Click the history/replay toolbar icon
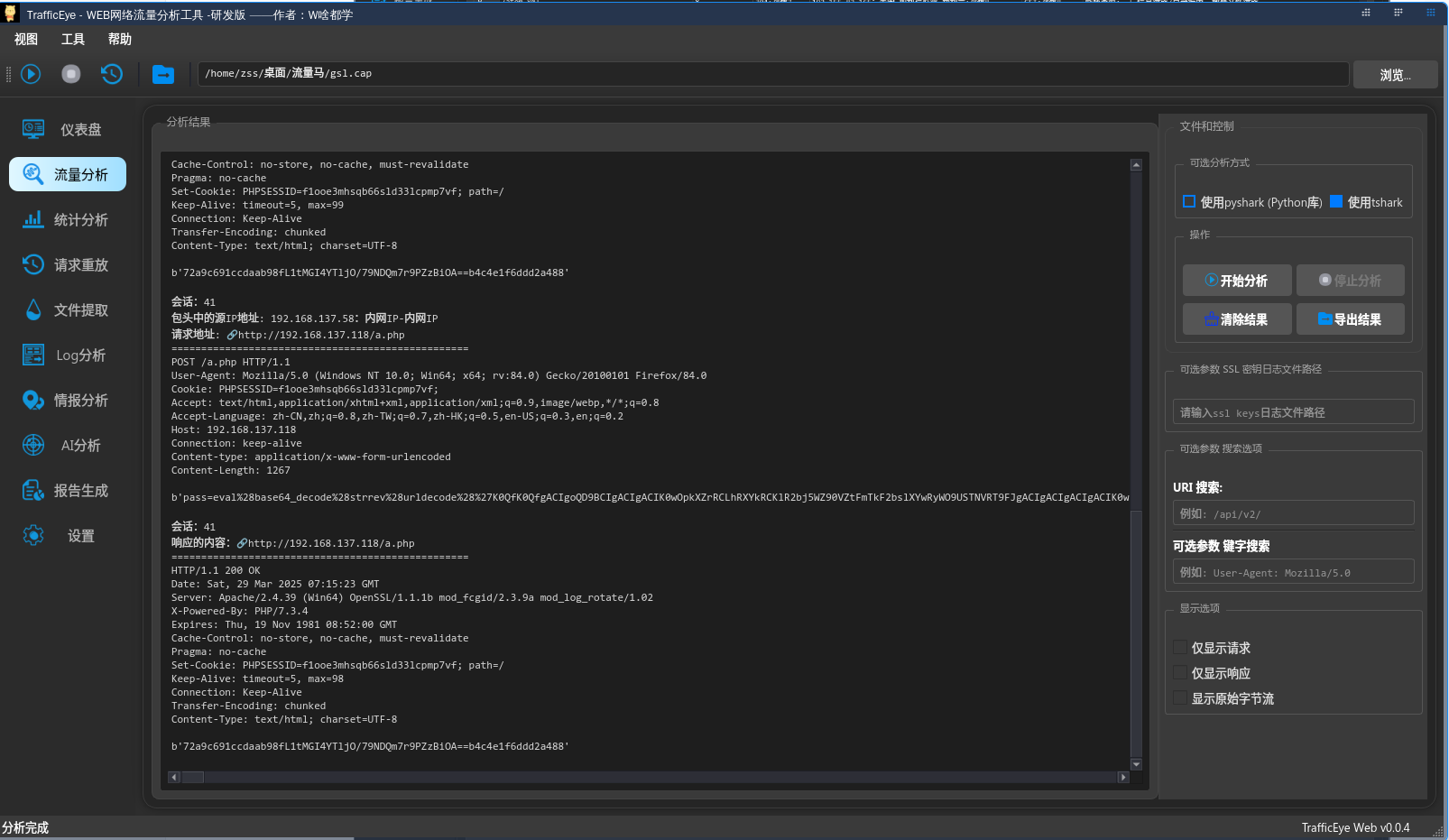The height and width of the screenshot is (840, 1449). pos(112,74)
